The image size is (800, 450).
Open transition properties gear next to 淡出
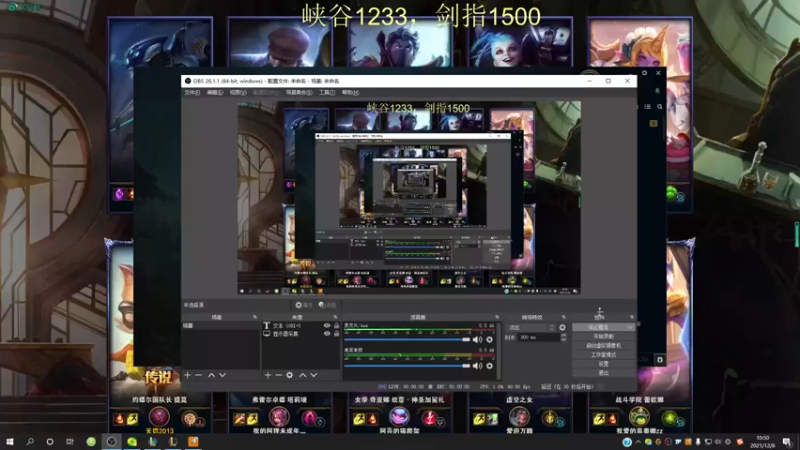click(x=562, y=328)
